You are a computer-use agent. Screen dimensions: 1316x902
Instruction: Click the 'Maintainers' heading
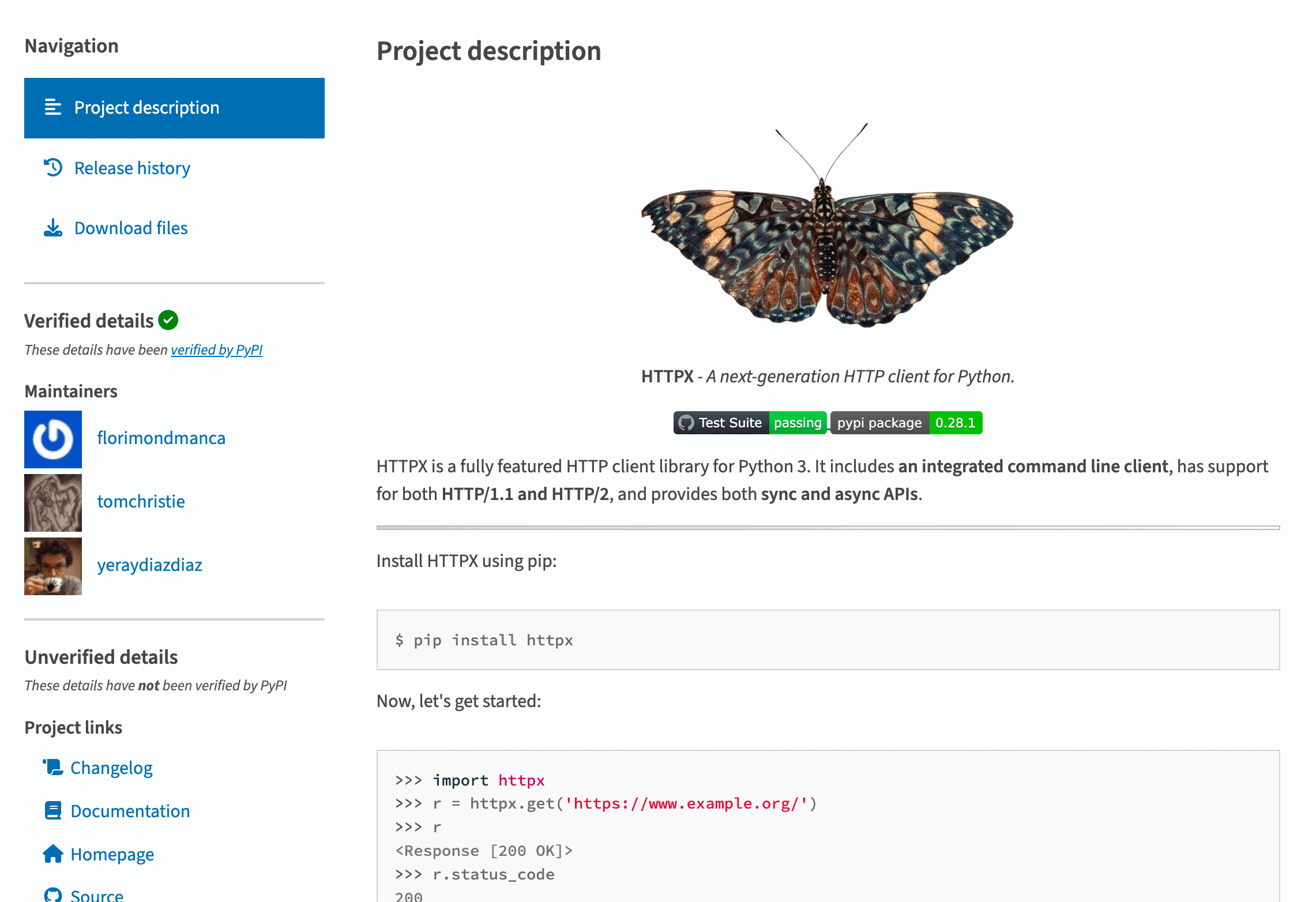[71, 391]
